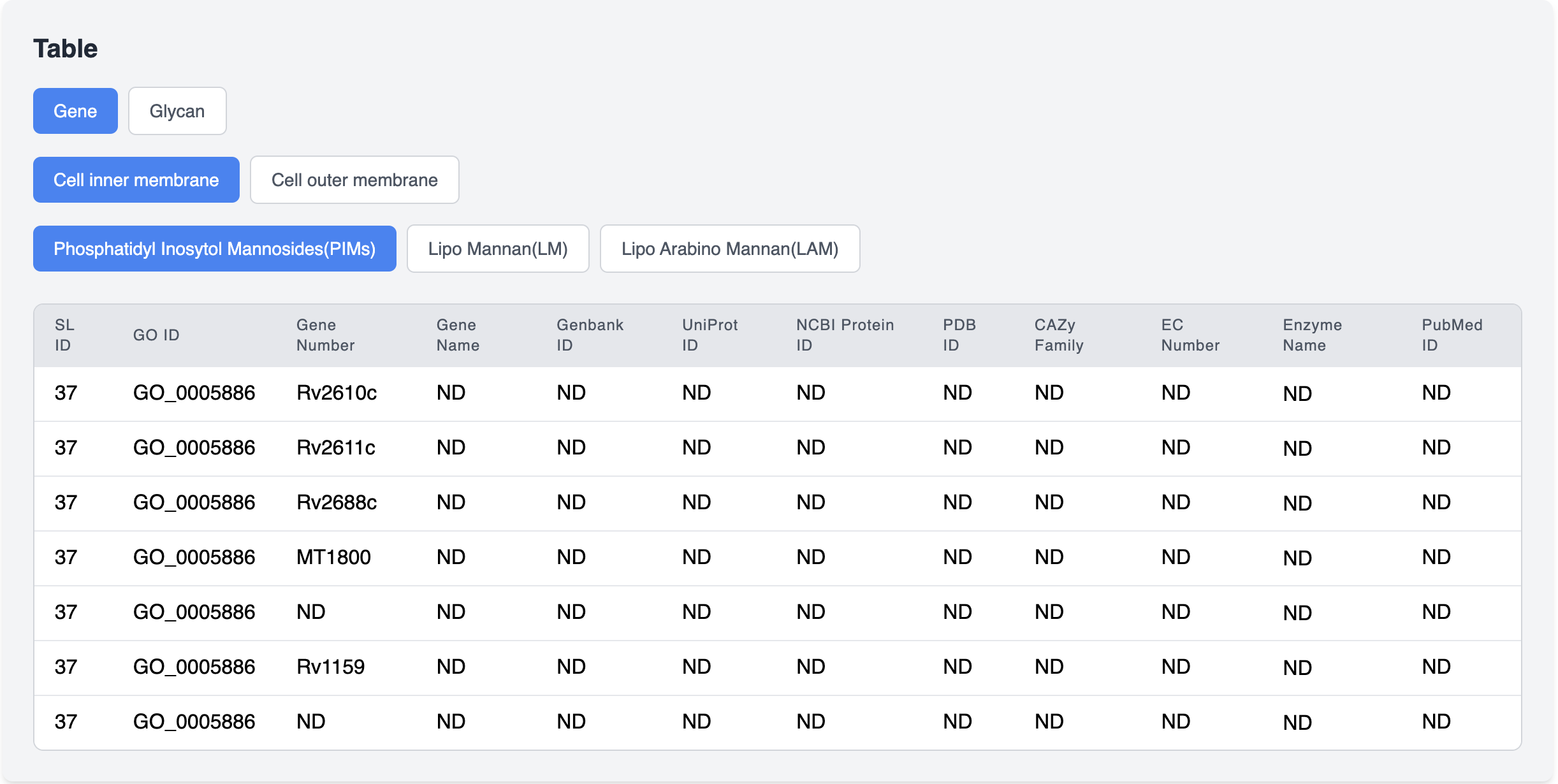Screen dimensions: 1558x784
Task: Click the Table heading
Action: 65,48
